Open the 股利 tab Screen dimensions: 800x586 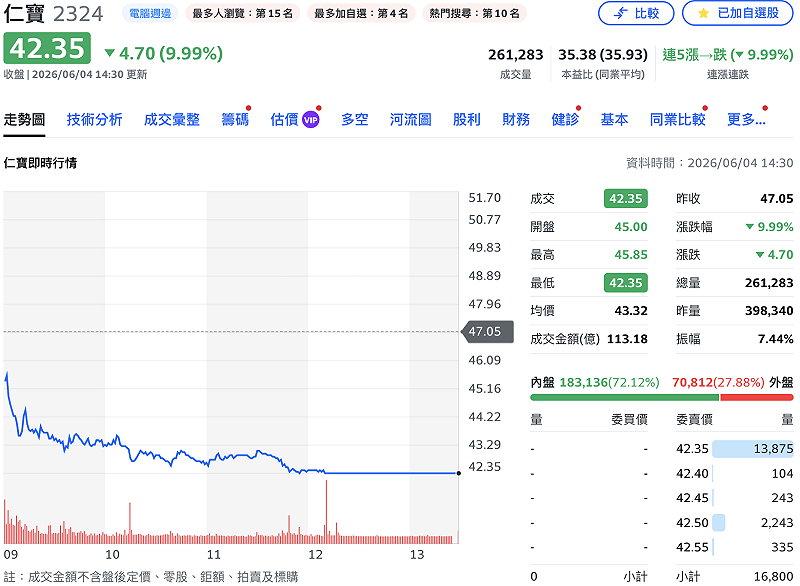pyautogui.click(x=467, y=120)
